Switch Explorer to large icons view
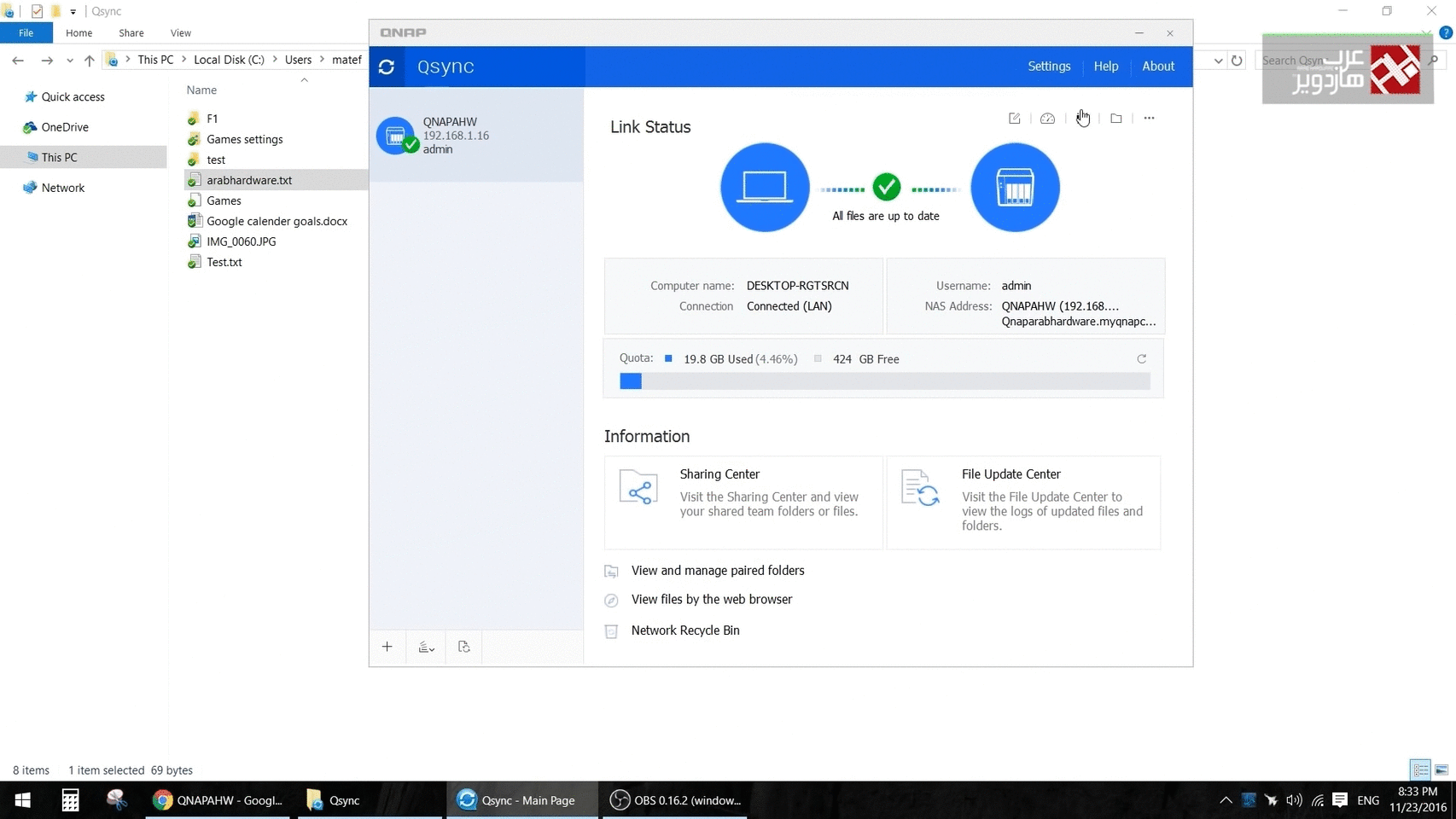Screen dimensions: 1456x819 (x=1441, y=770)
